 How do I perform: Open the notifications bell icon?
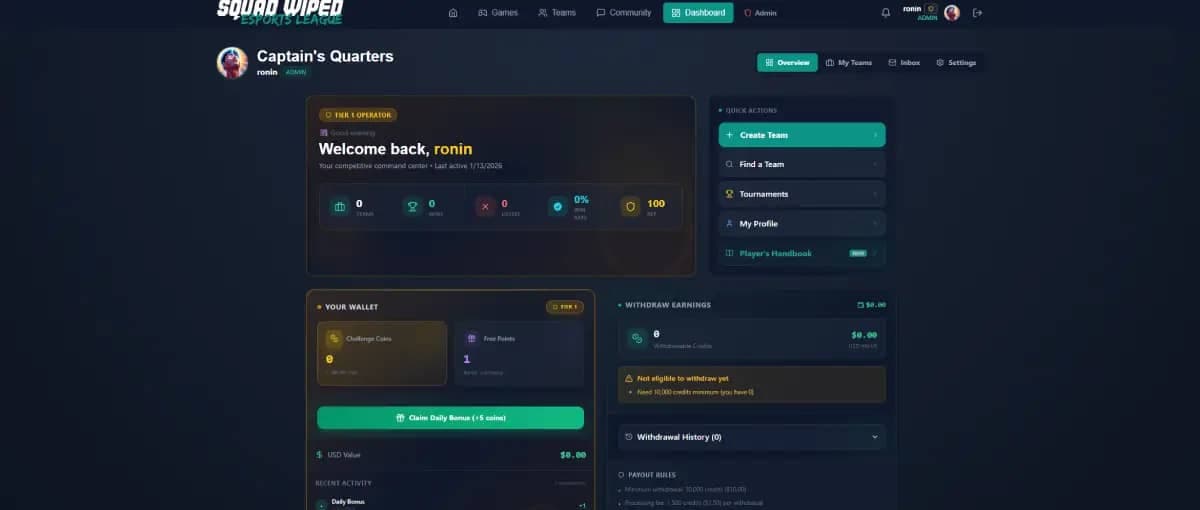(x=885, y=13)
